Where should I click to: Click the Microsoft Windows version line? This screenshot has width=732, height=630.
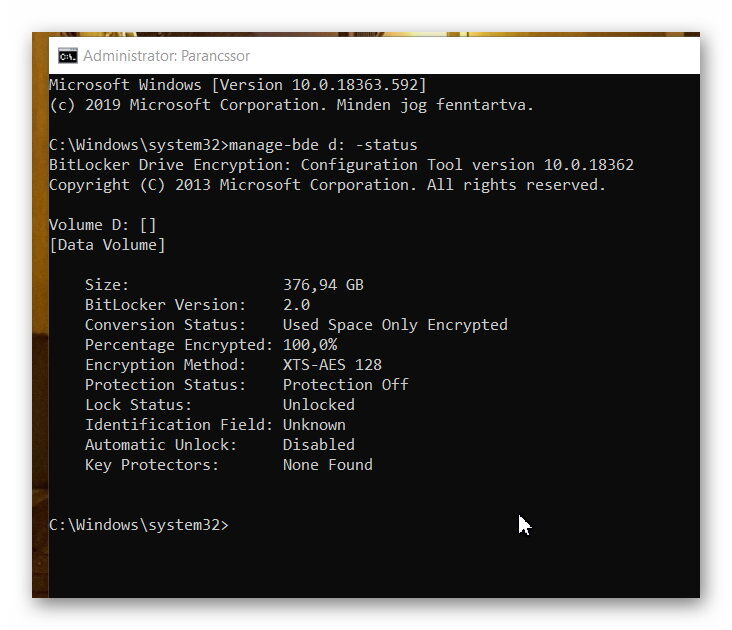click(x=238, y=85)
